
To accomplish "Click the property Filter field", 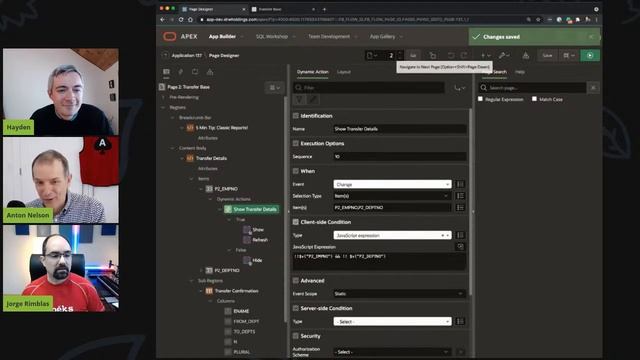I will pyautogui.click(x=369, y=87).
